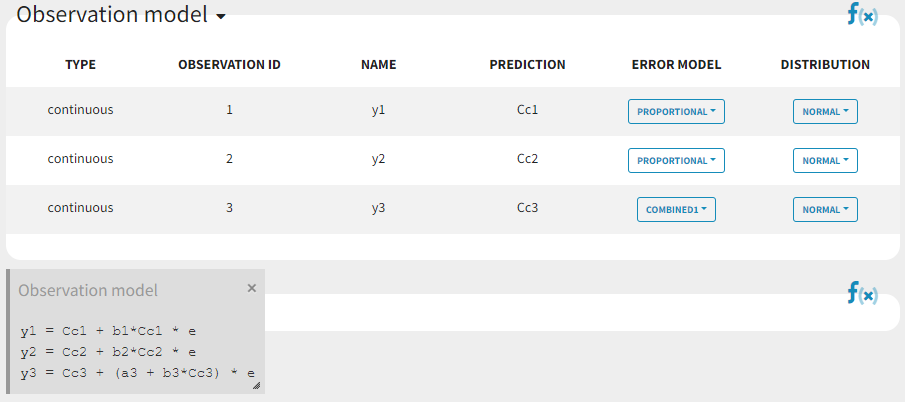Image resolution: width=905 pixels, height=402 pixels.
Task: Open COMBINED1 error model dropdown for y3
Action: click(676, 209)
